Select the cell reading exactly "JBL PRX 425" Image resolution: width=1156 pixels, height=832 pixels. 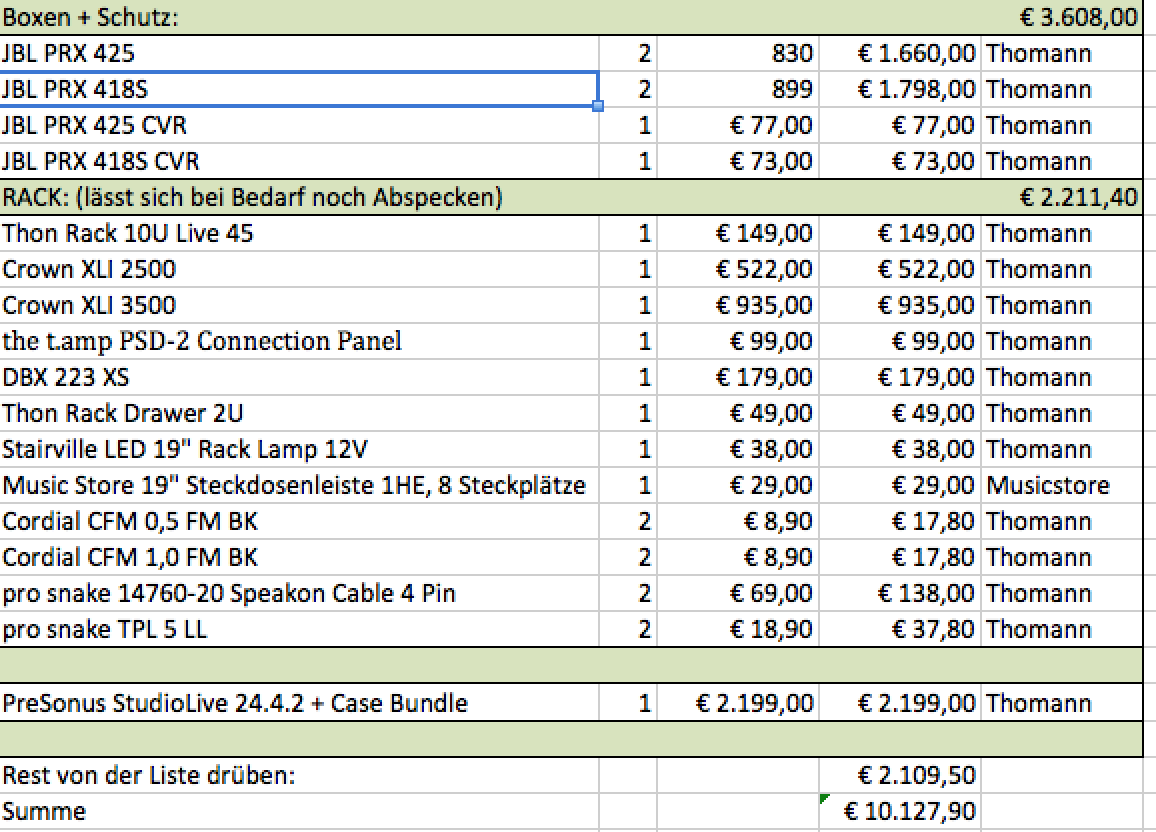coord(299,53)
